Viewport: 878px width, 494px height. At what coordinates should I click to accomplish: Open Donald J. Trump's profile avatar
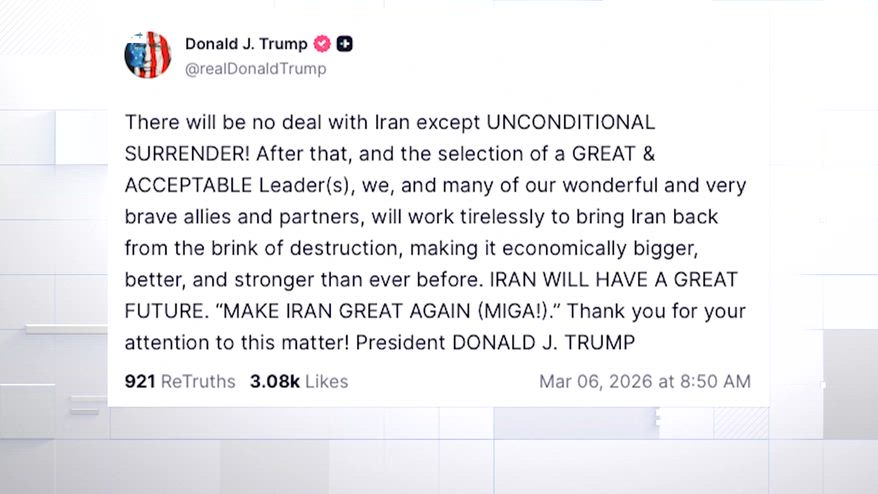[148, 55]
